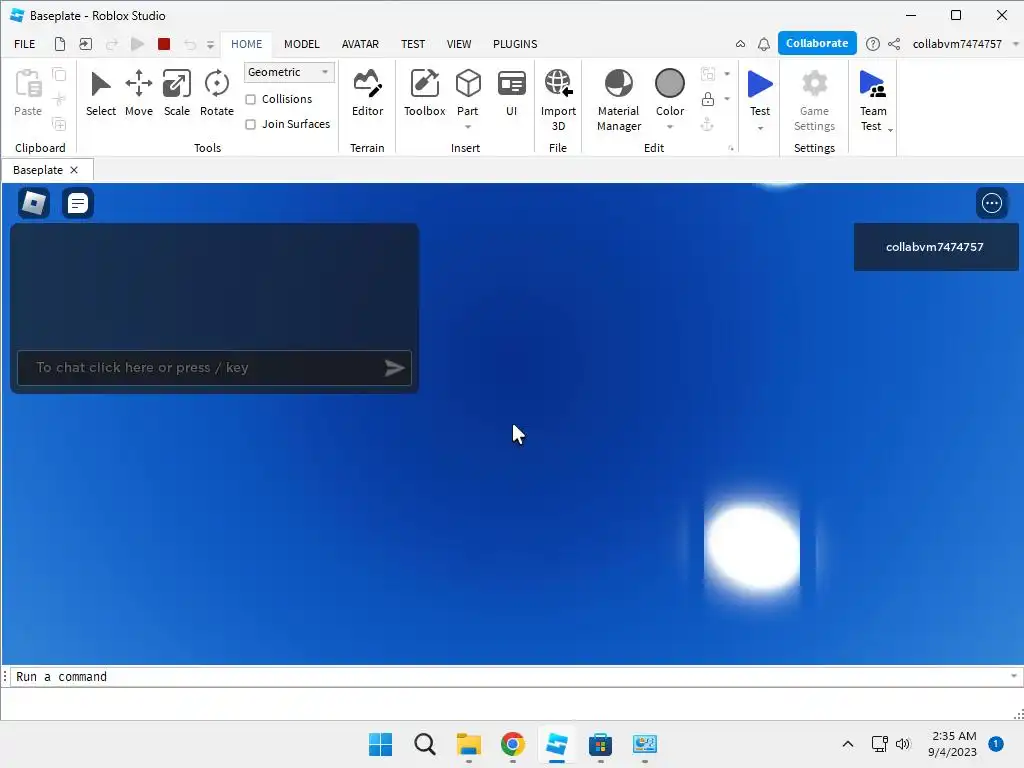The image size is (1024, 768).
Task: Switch to the PLUGINS ribbon tab
Action: click(515, 44)
